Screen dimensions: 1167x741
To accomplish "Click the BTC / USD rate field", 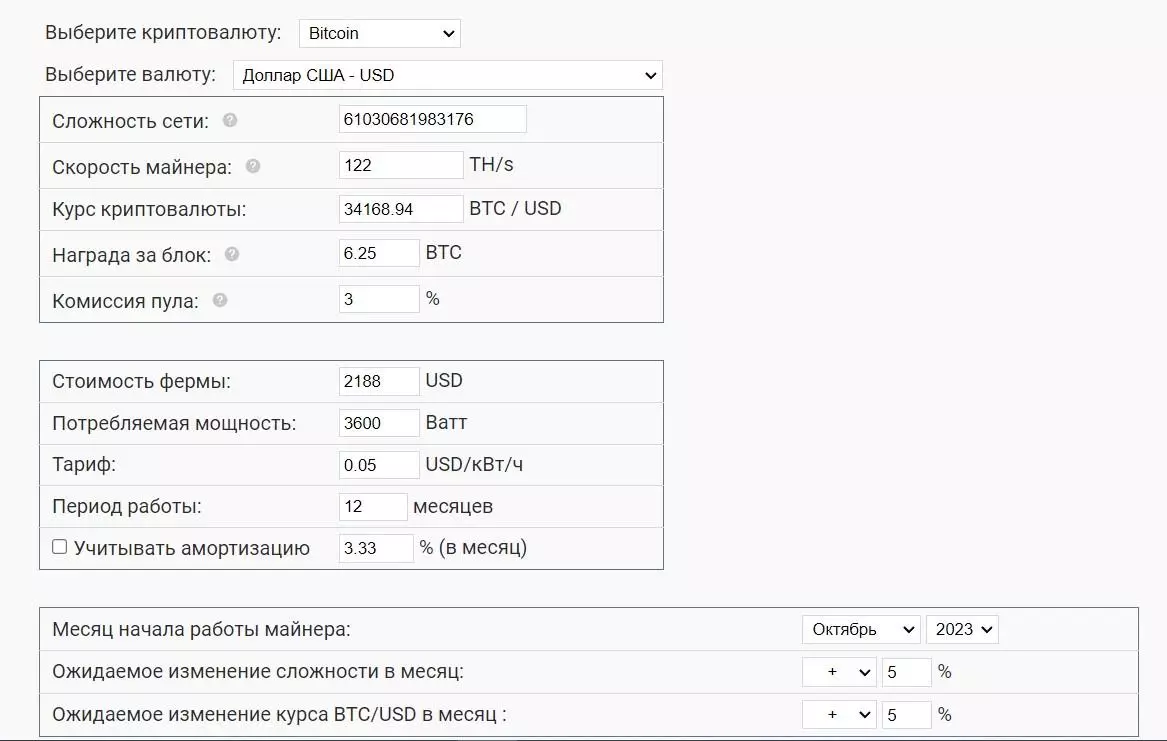I will 400,209.
